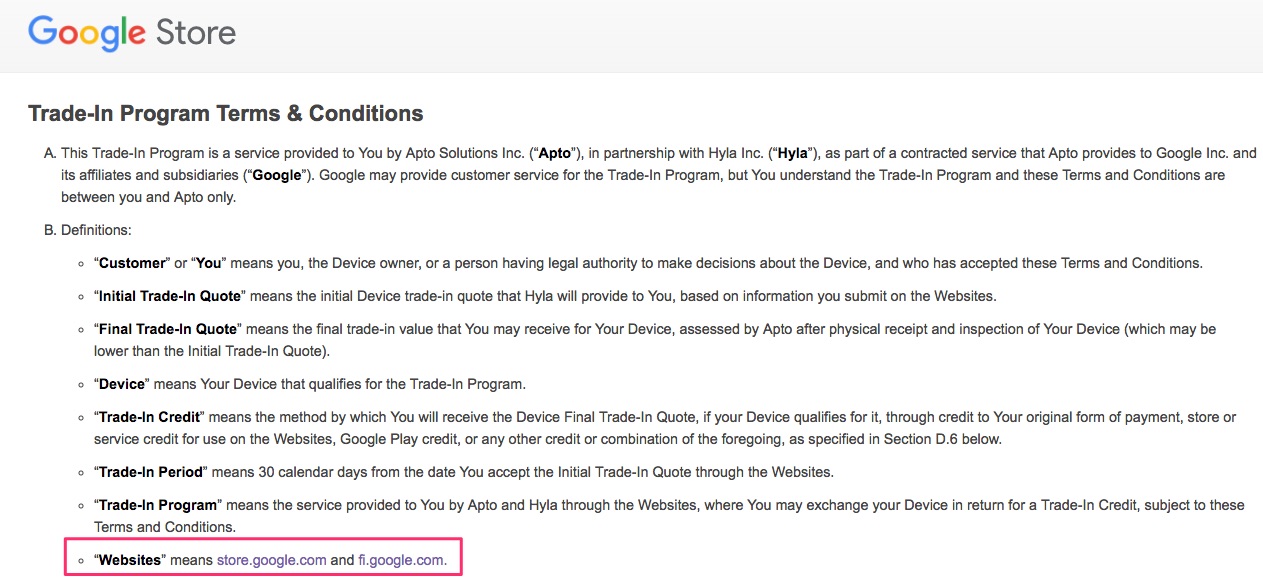Click the bold "Device" definition term
1263x580 pixels.
(x=122, y=384)
